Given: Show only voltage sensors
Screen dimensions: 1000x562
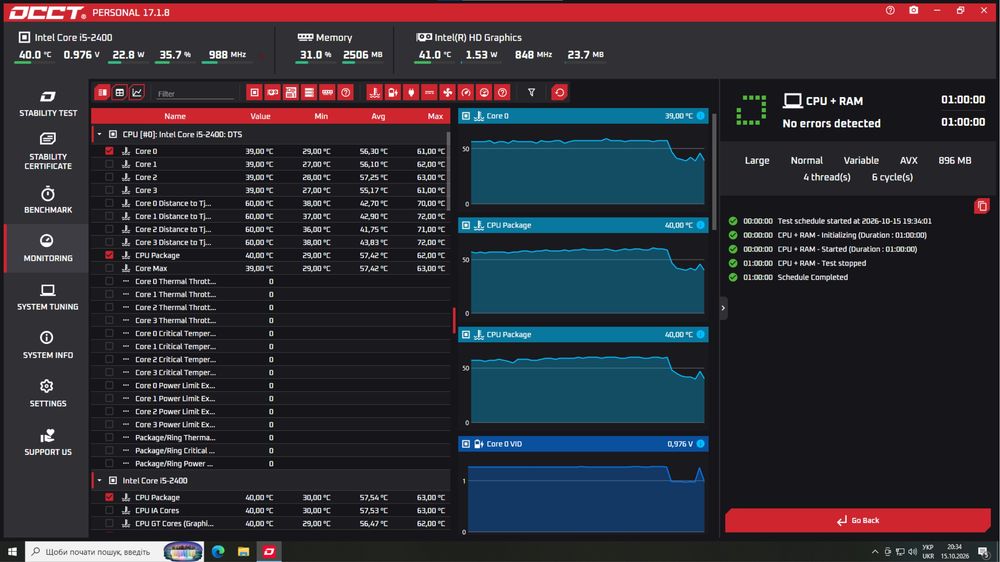Looking at the screenshot, I should coord(393,92).
